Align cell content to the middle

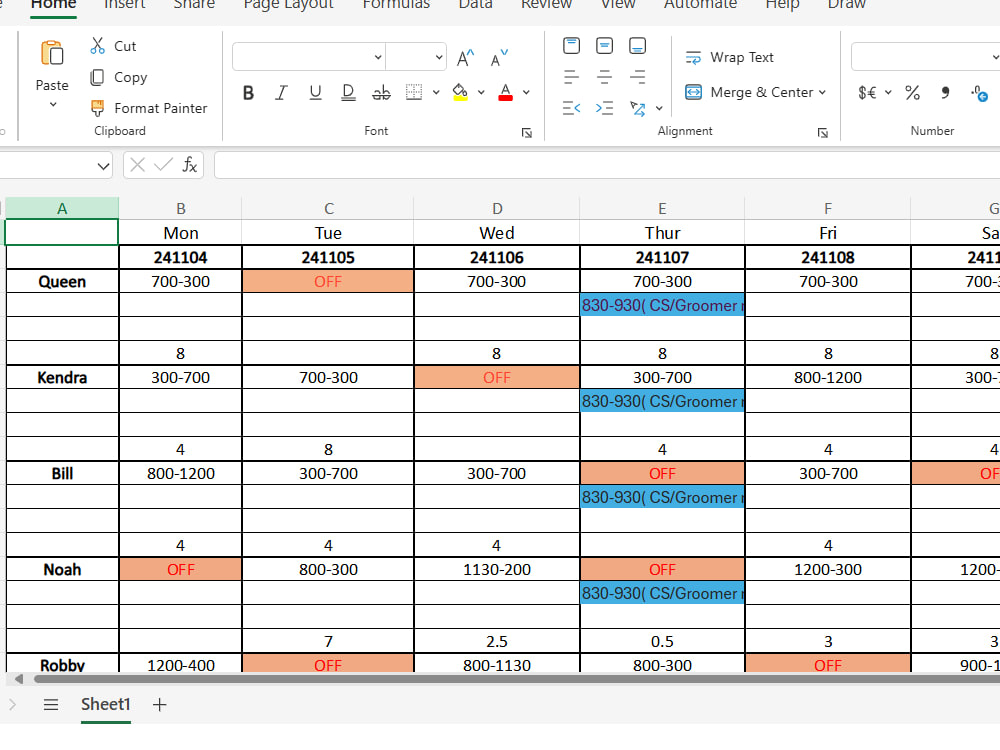click(604, 46)
